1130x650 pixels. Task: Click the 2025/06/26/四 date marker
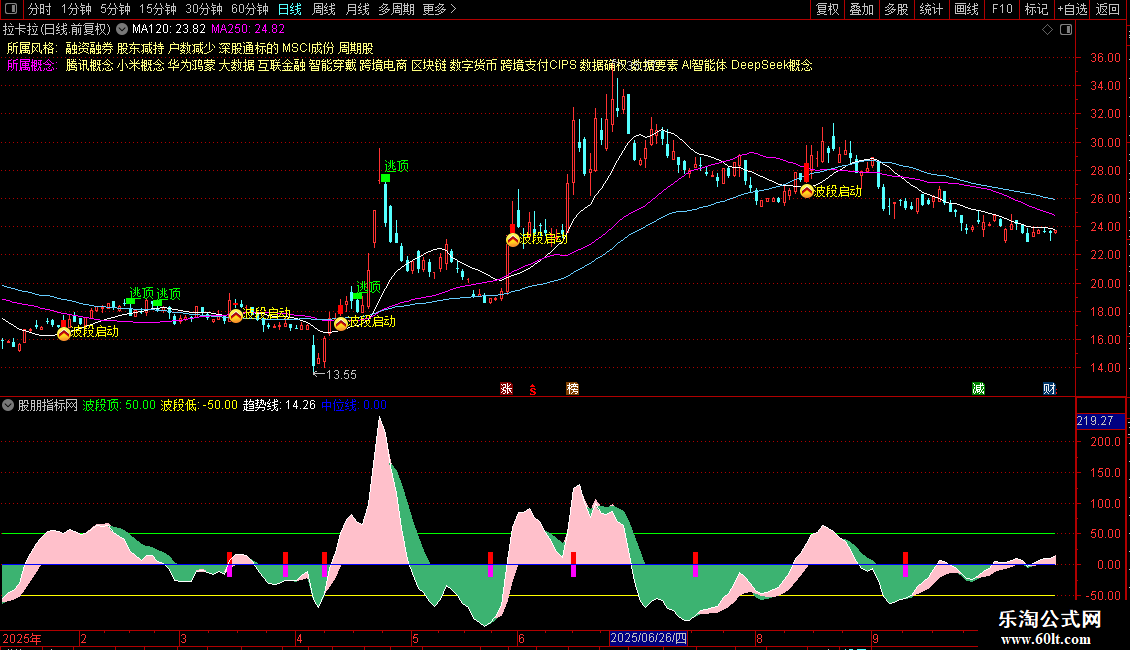[649, 638]
